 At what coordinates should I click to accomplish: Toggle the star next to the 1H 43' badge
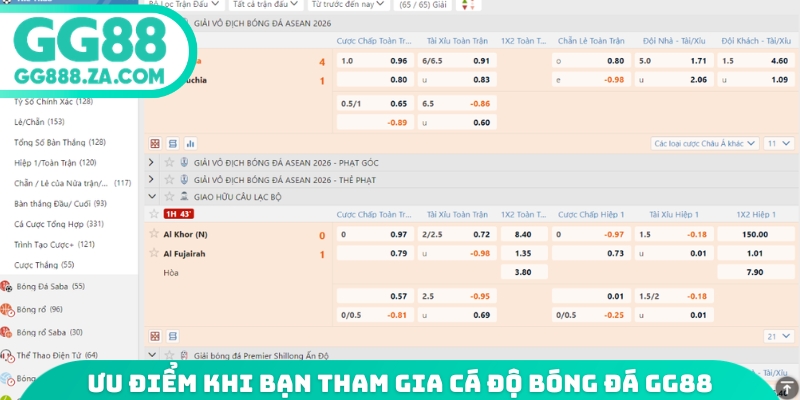point(154,214)
